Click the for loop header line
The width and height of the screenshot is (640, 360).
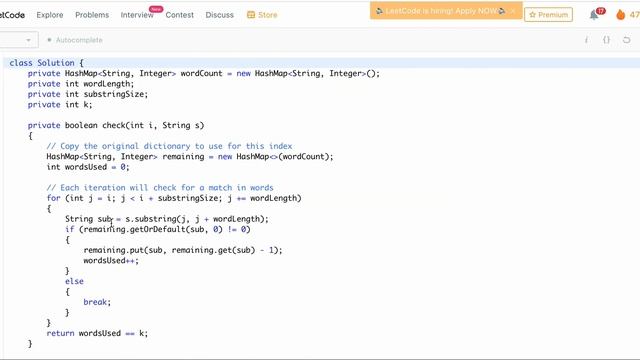[174, 198]
